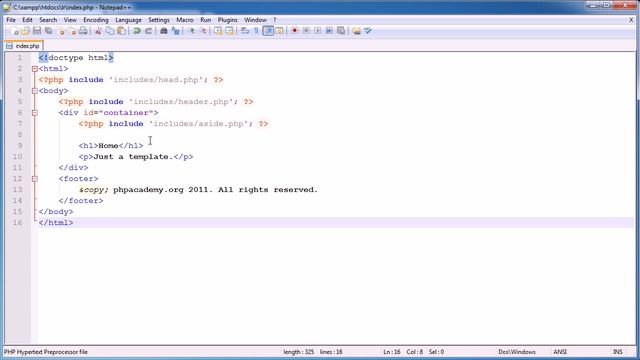The height and width of the screenshot is (360, 640).
Task: Click the Close document toolbar icon
Action: click(x=61, y=31)
